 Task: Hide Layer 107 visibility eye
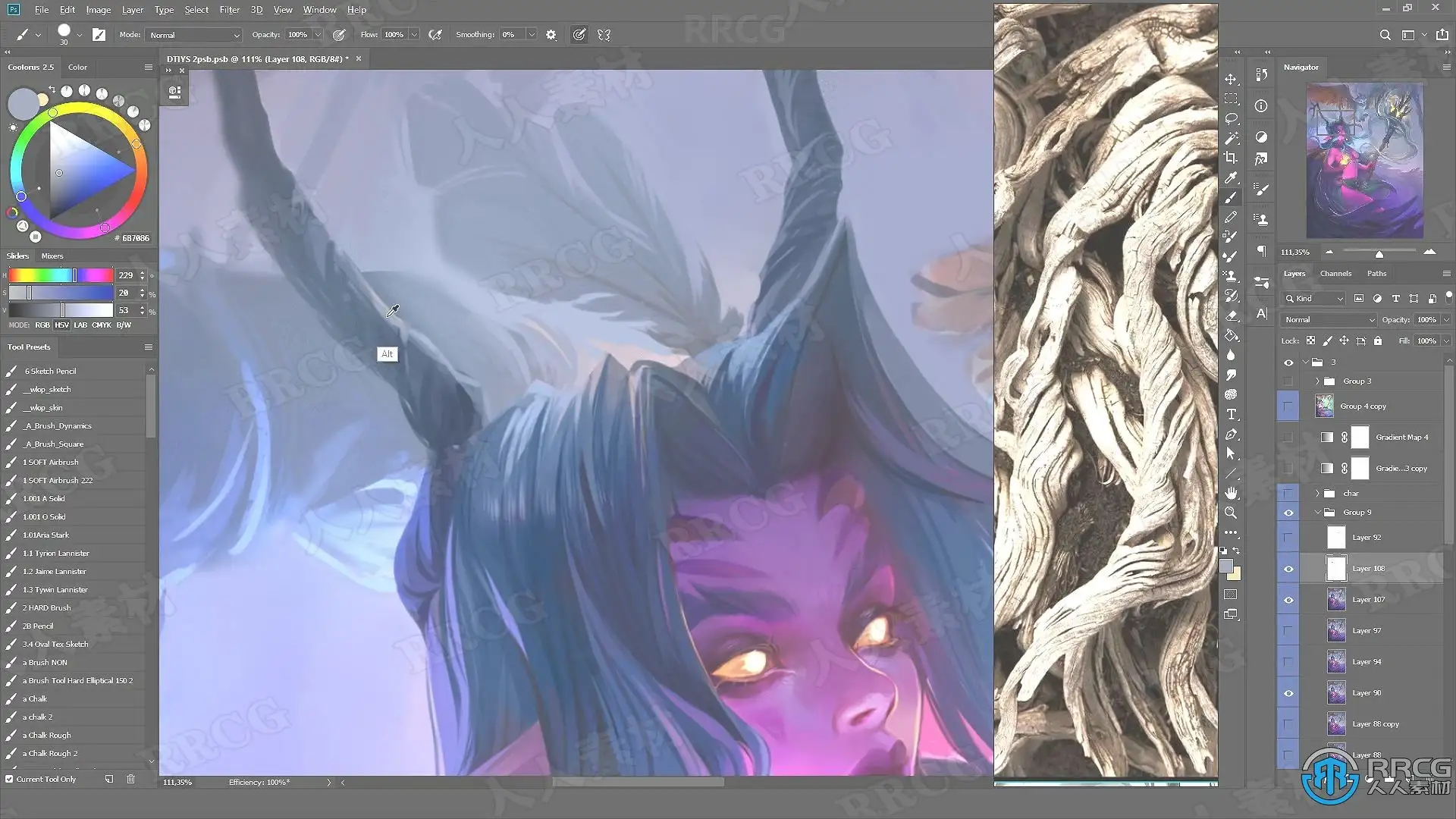point(1288,600)
